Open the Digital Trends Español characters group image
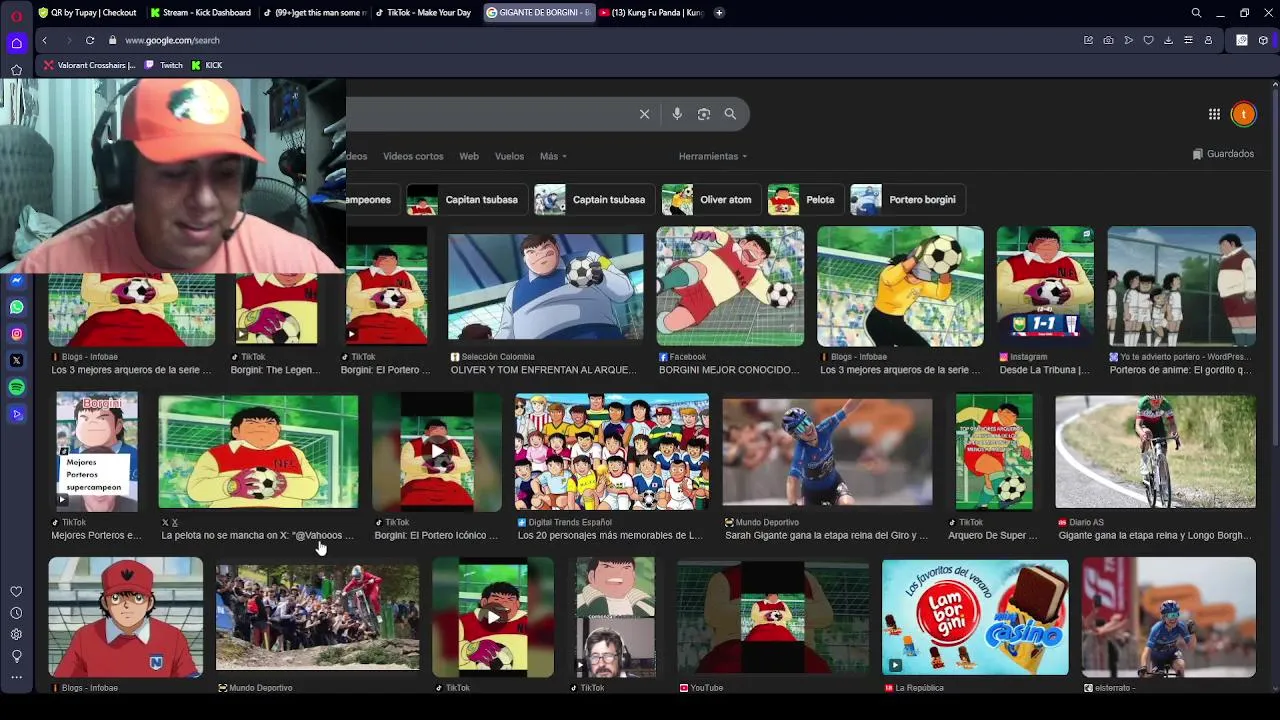1280x720 pixels. pos(611,452)
